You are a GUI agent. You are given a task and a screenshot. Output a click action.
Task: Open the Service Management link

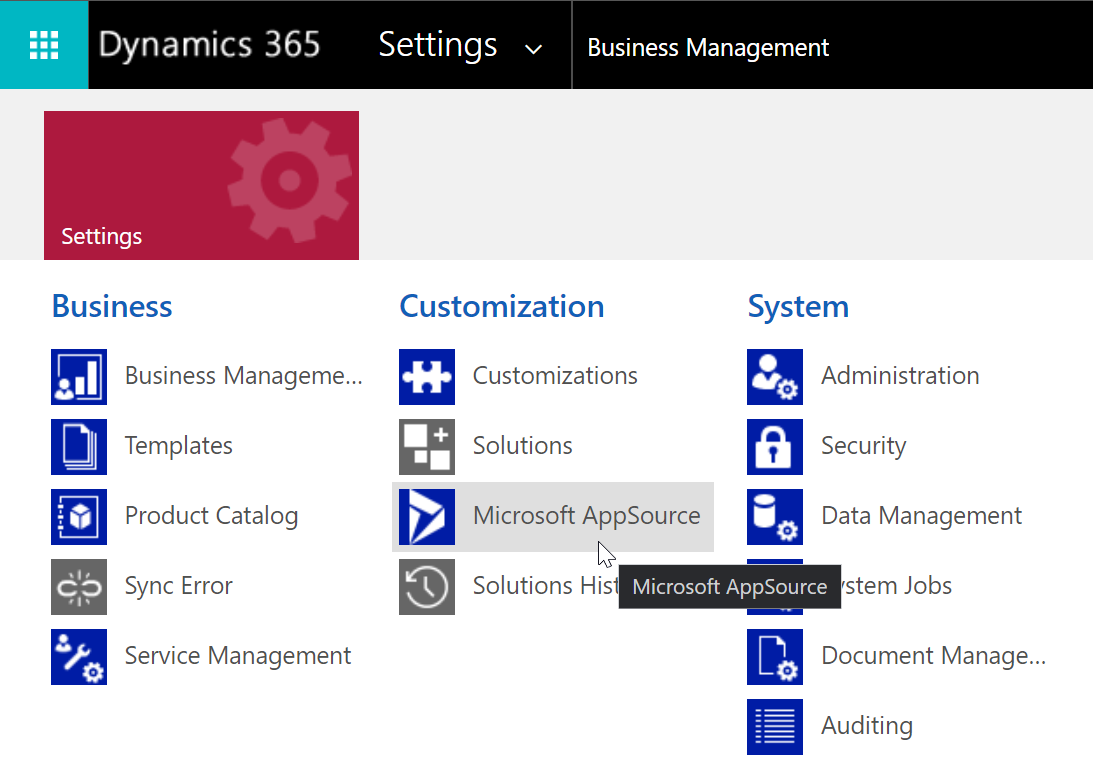click(x=238, y=656)
